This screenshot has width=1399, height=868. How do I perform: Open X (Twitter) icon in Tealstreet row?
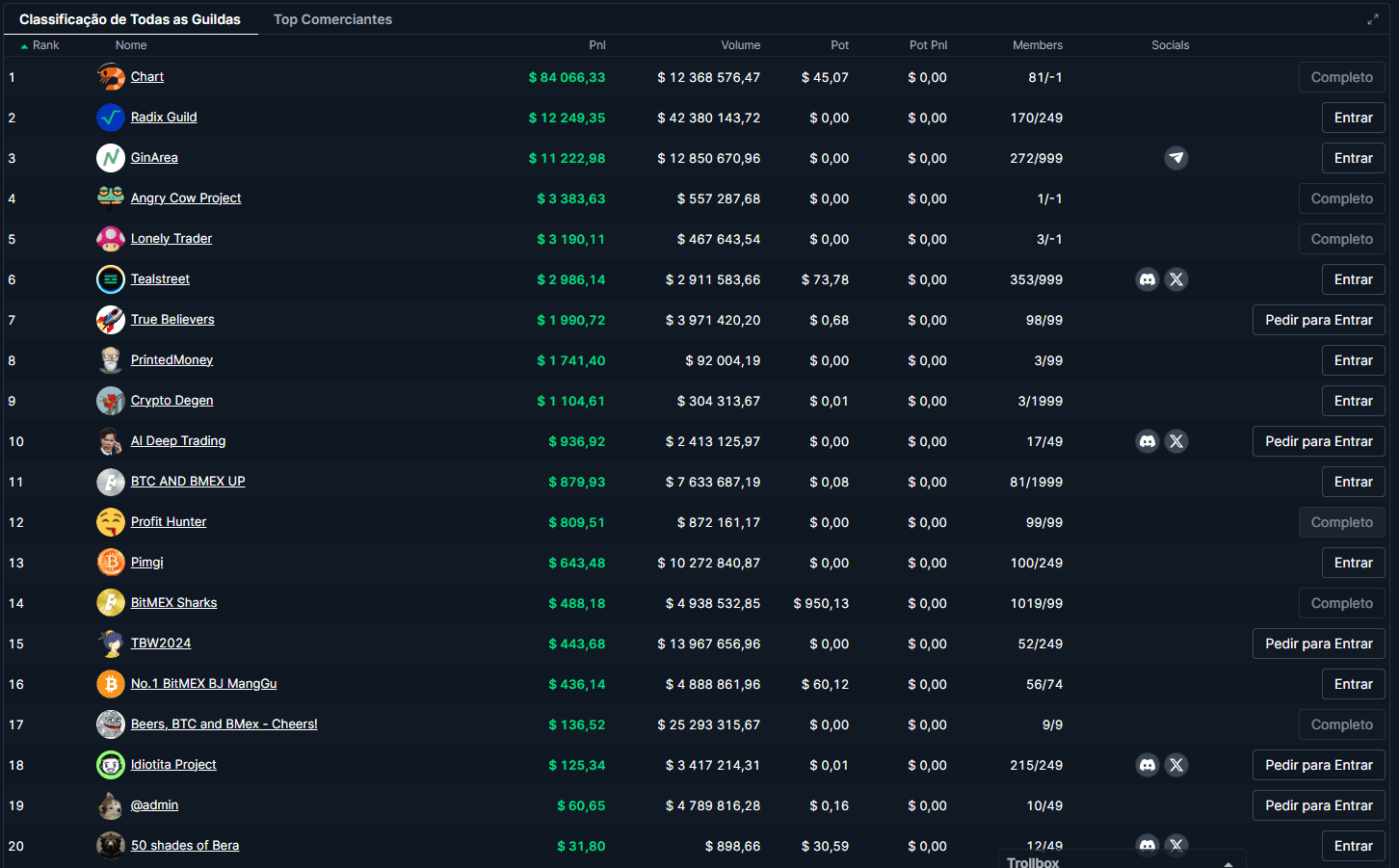(1176, 279)
